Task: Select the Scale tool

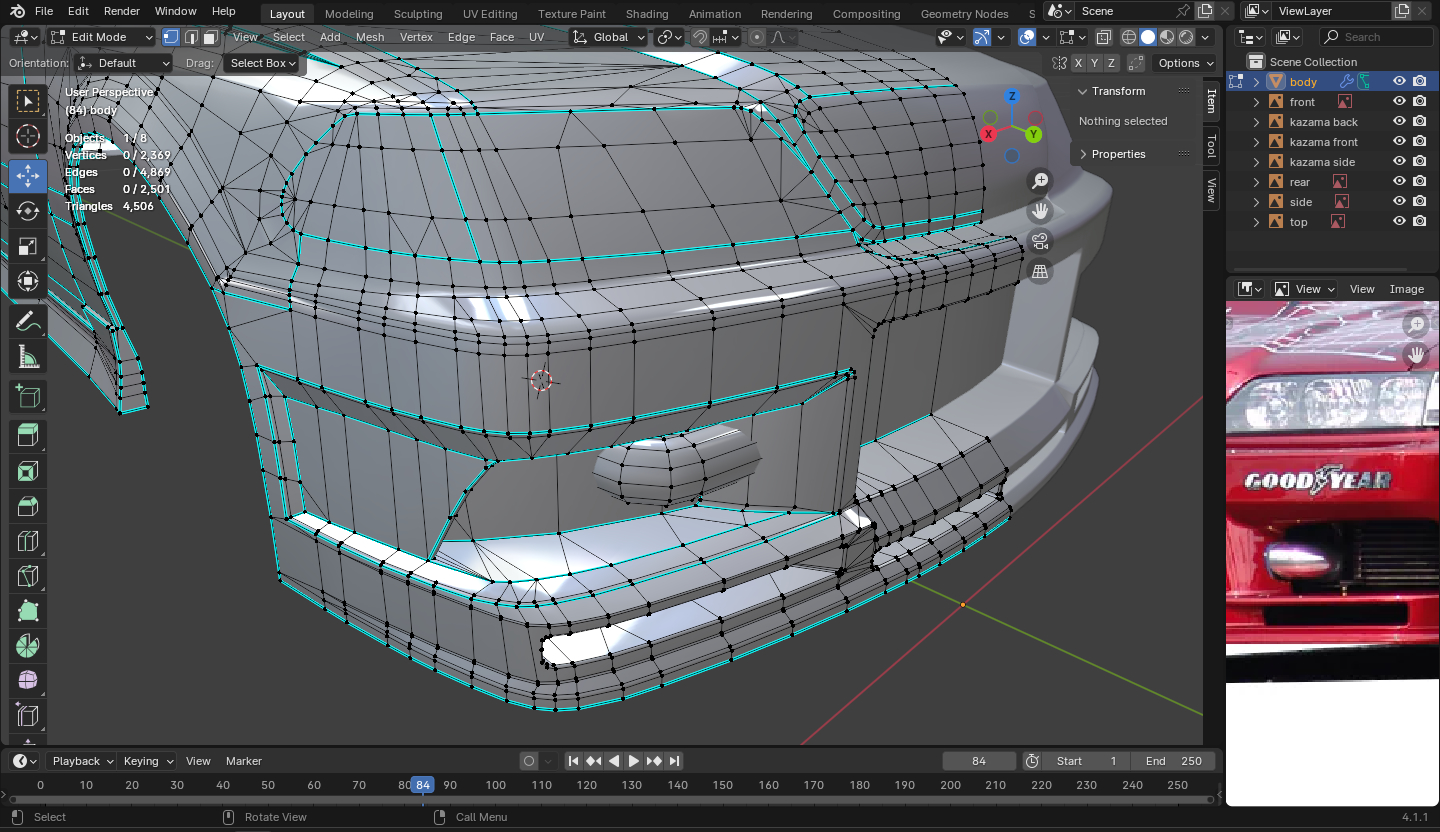Action: 28,247
